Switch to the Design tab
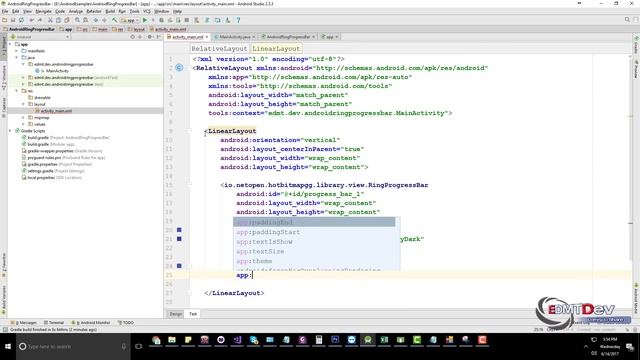640x360 pixels. [176, 314]
